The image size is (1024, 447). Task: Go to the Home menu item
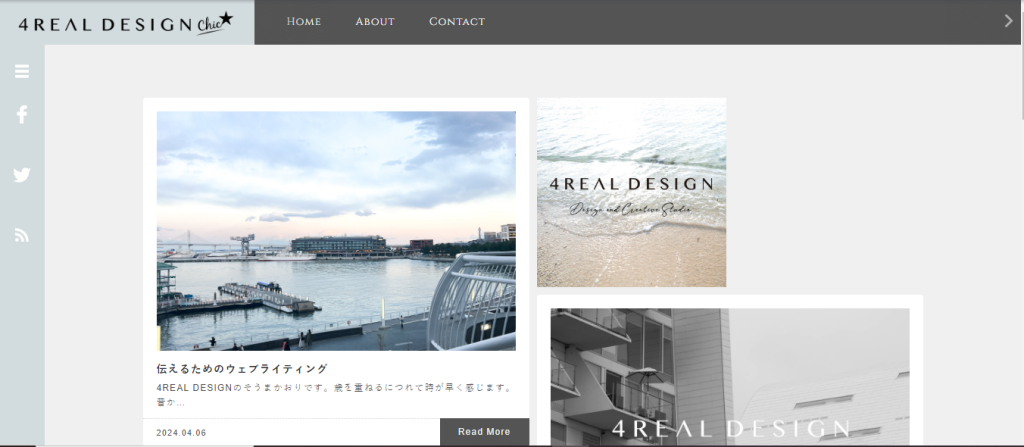pos(303,22)
